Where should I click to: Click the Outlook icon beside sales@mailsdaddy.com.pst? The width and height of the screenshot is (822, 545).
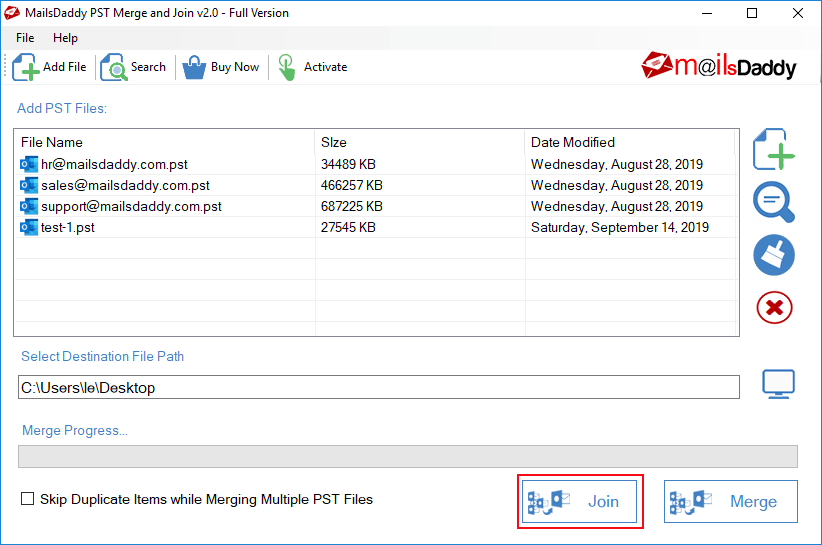click(29, 185)
